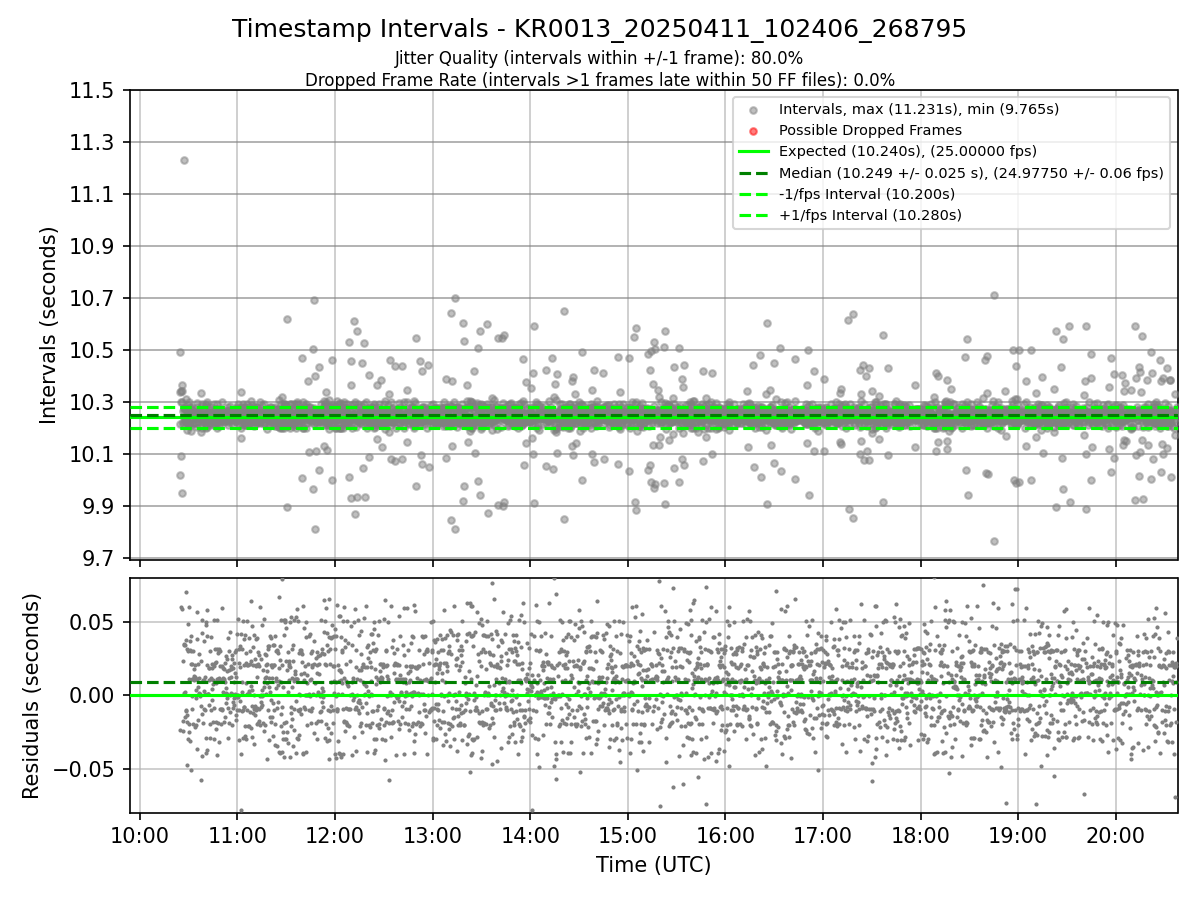Viewport: 1200px width, 900px height.
Task: Click the gray dot marker in legend
Action: point(753,109)
